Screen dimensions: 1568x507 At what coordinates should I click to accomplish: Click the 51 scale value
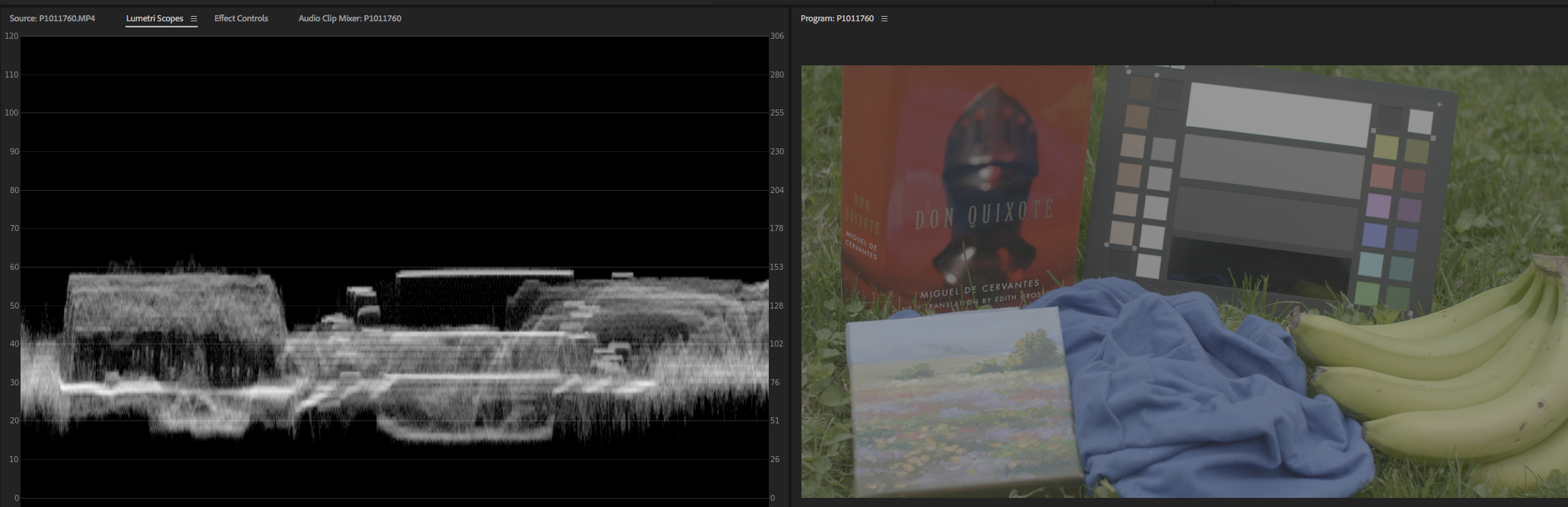(775, 420)
